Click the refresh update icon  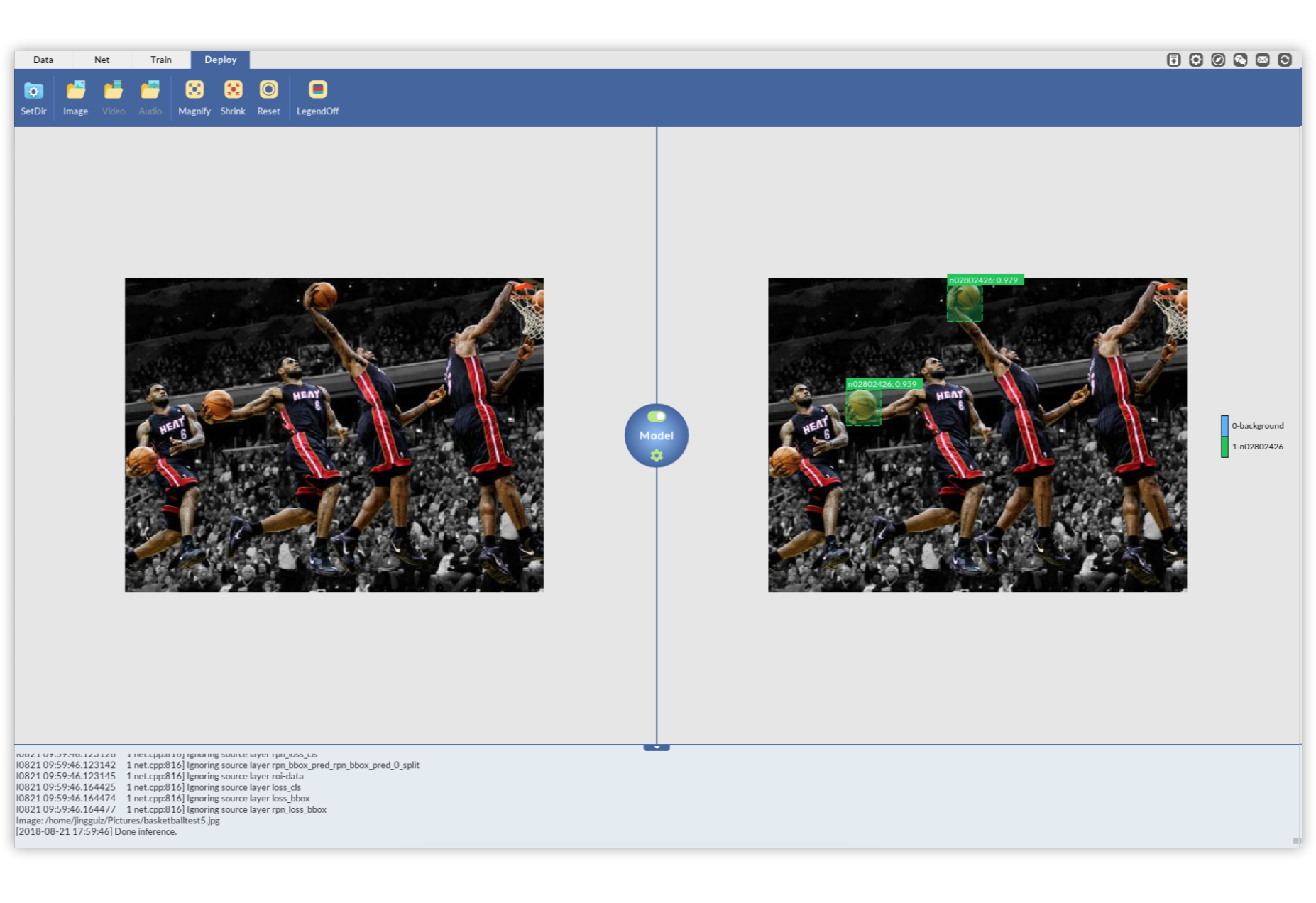(x=1284, y=60)
